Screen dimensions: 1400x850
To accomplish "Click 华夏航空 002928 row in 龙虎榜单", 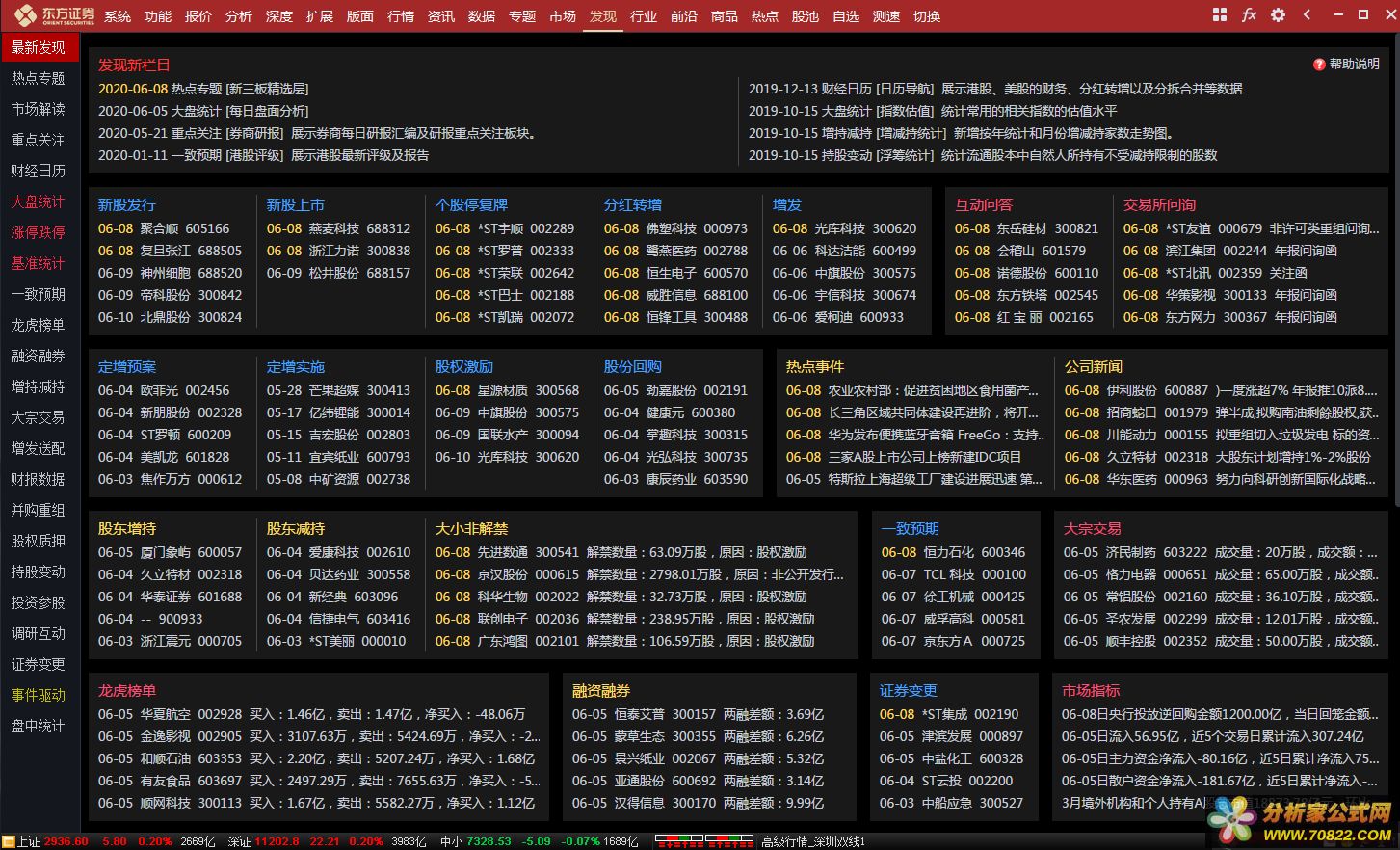I will pos(311,715).
